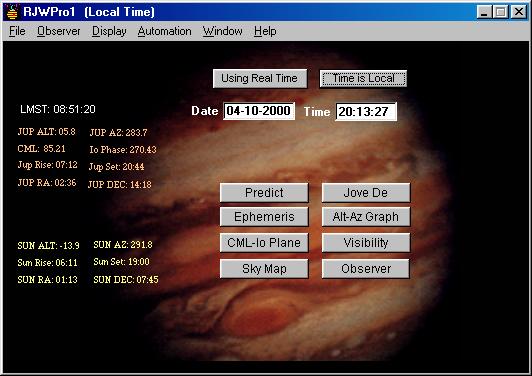Screen dimensions: 532x376
Task: Open the Sky Map
Action: click(x=264, y=269)
